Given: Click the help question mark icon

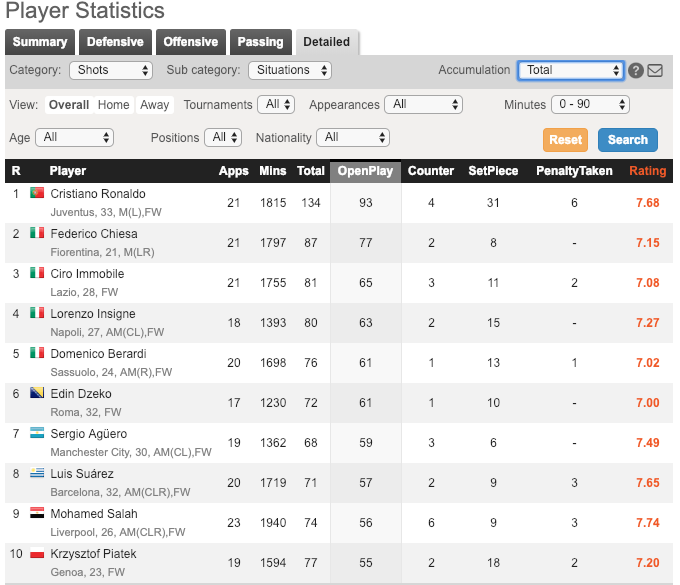Looking at the screenshot, I should click(636, 71).
